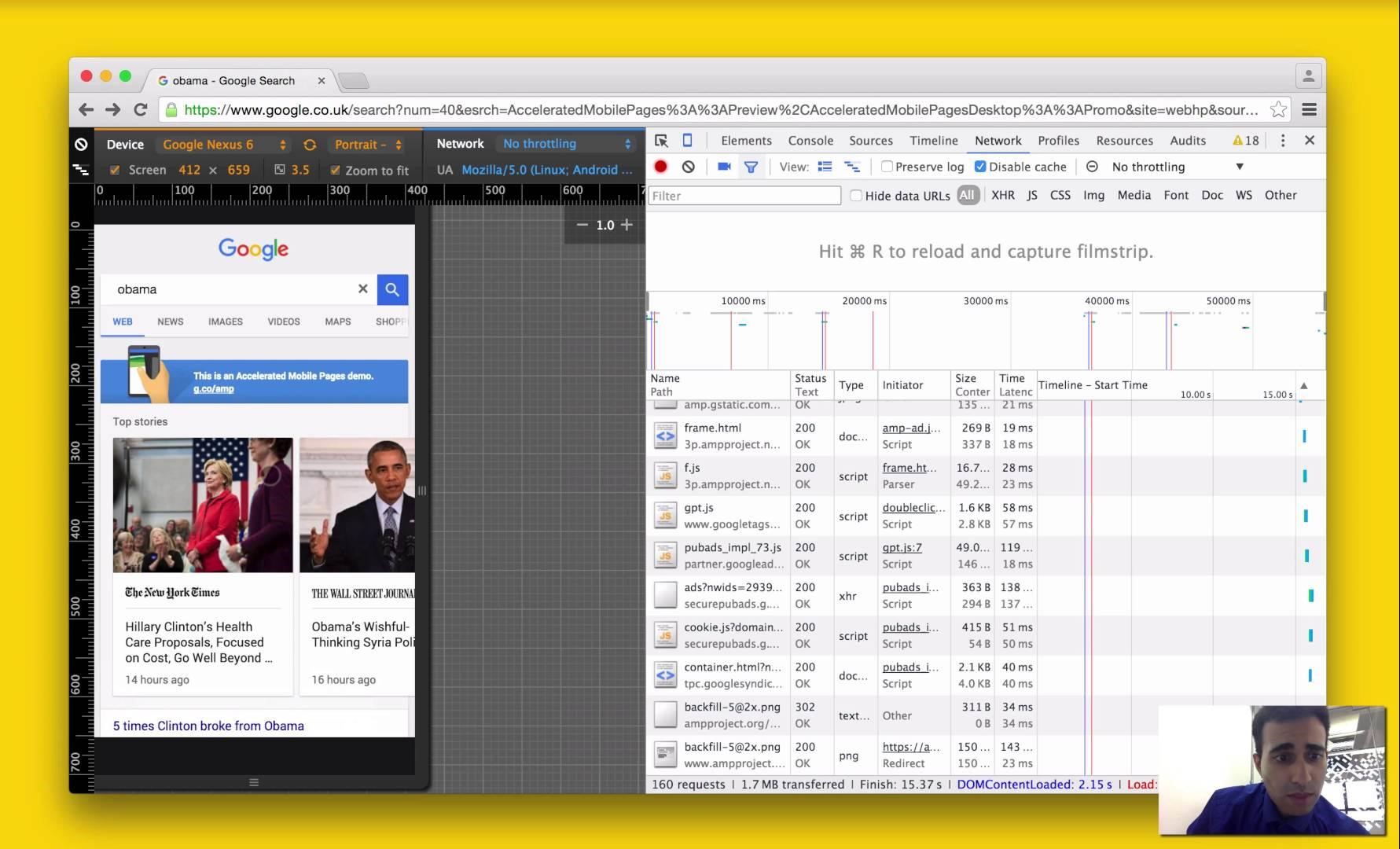Open 5 times Clinton broke from Obama
The height and width of the screenshot is (849, 1400).
click(x=208, y=726)
